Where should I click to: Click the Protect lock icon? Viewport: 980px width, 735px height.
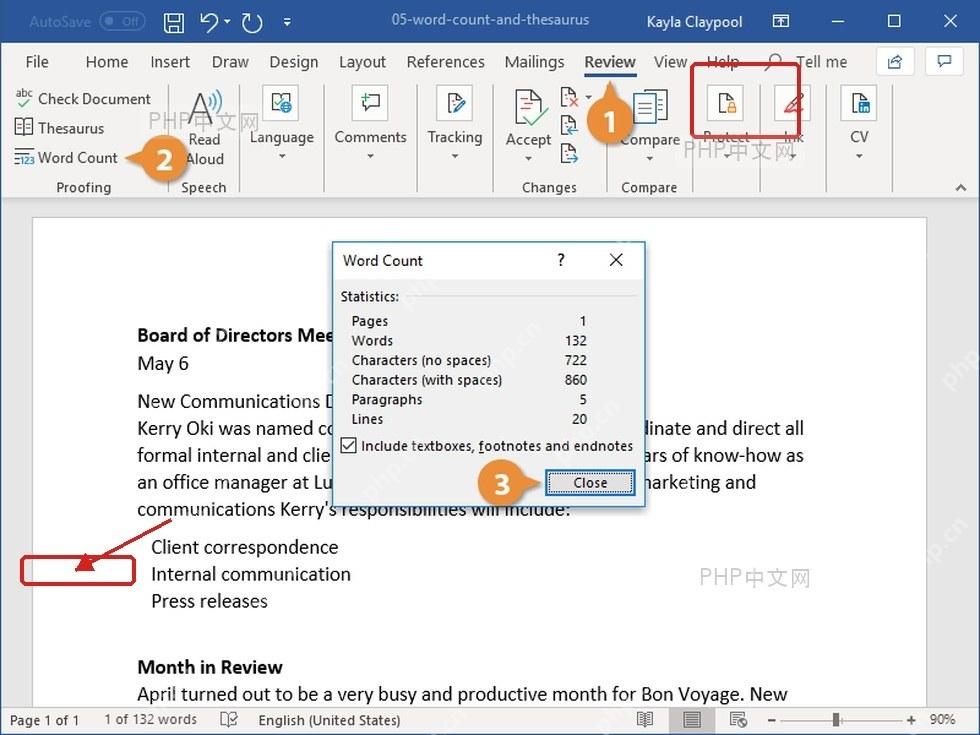tap(726, 103)
